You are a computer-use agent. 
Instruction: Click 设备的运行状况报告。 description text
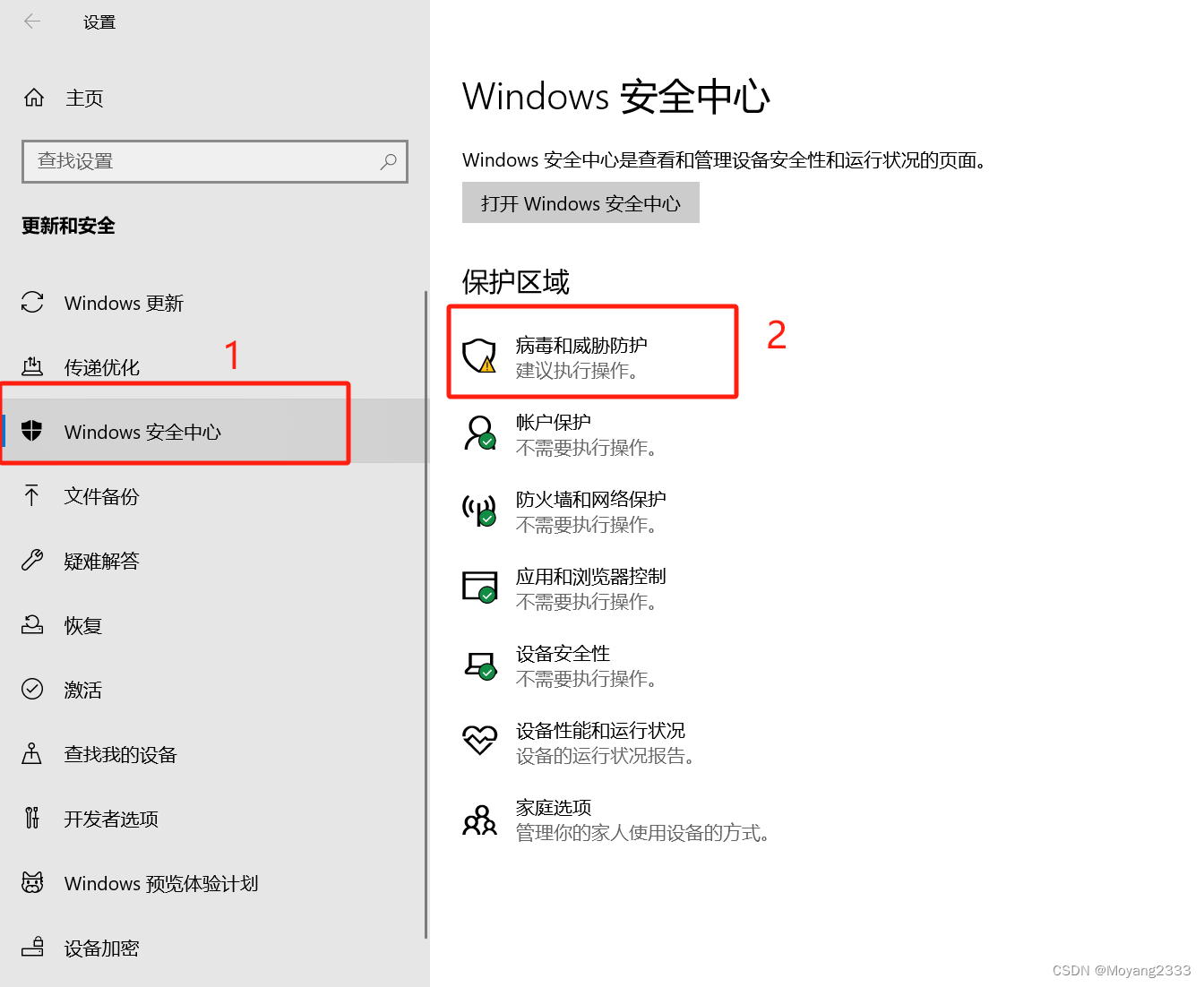(x=607, y=755)
